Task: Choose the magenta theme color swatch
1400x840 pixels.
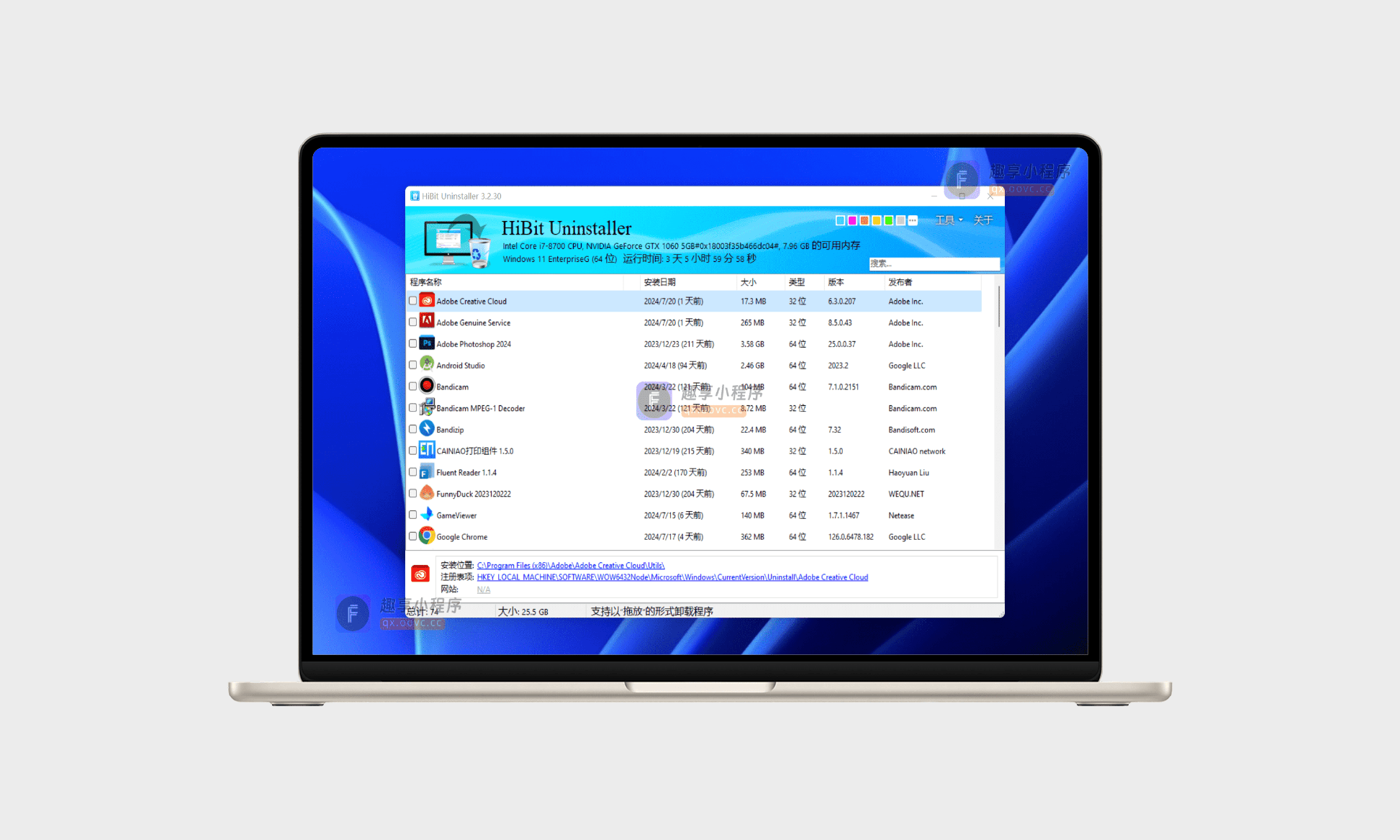Action: point(852,221)
